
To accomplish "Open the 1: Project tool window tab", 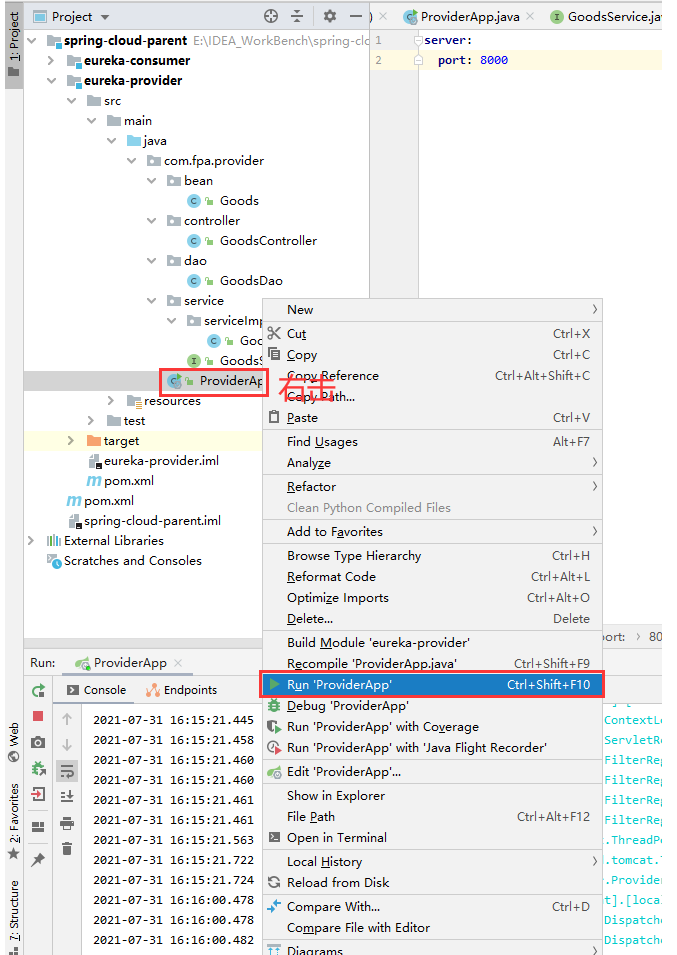I will point(13,44).
